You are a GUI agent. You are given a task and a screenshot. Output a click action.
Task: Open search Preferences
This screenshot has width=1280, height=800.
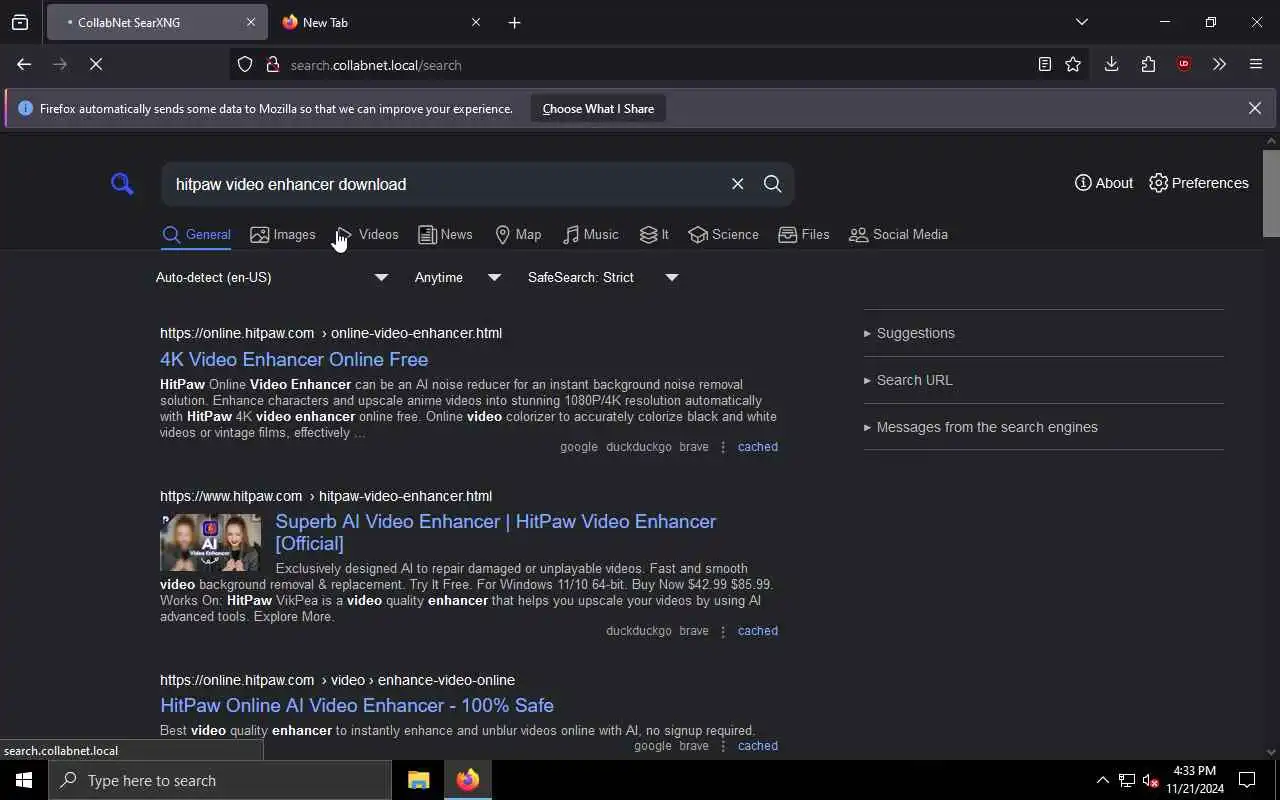click(1198, 183)
